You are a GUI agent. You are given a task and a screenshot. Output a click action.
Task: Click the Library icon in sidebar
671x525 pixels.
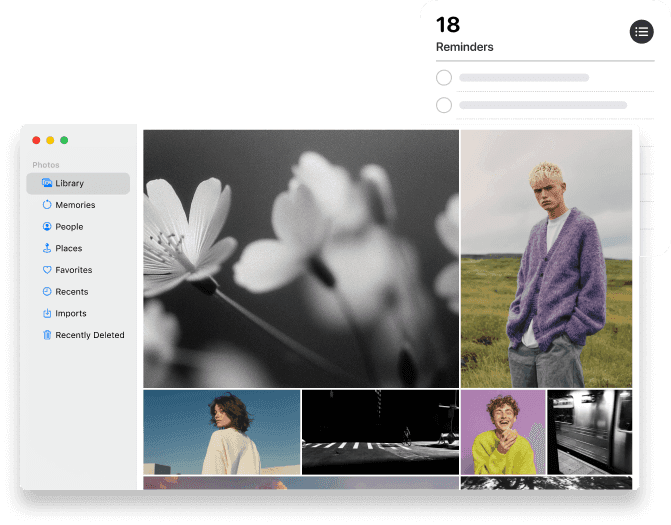pyautogui.click(x=46, y=183)
